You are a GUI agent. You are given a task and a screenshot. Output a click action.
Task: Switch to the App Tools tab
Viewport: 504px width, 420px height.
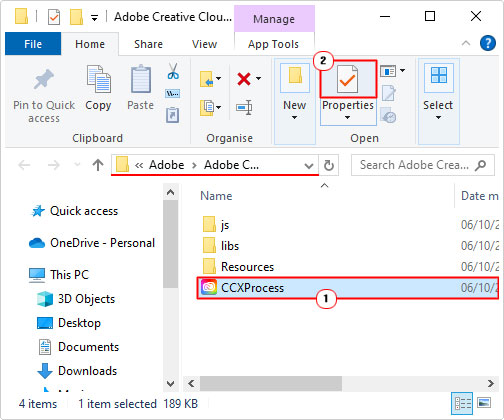click(x=273, y=44)
